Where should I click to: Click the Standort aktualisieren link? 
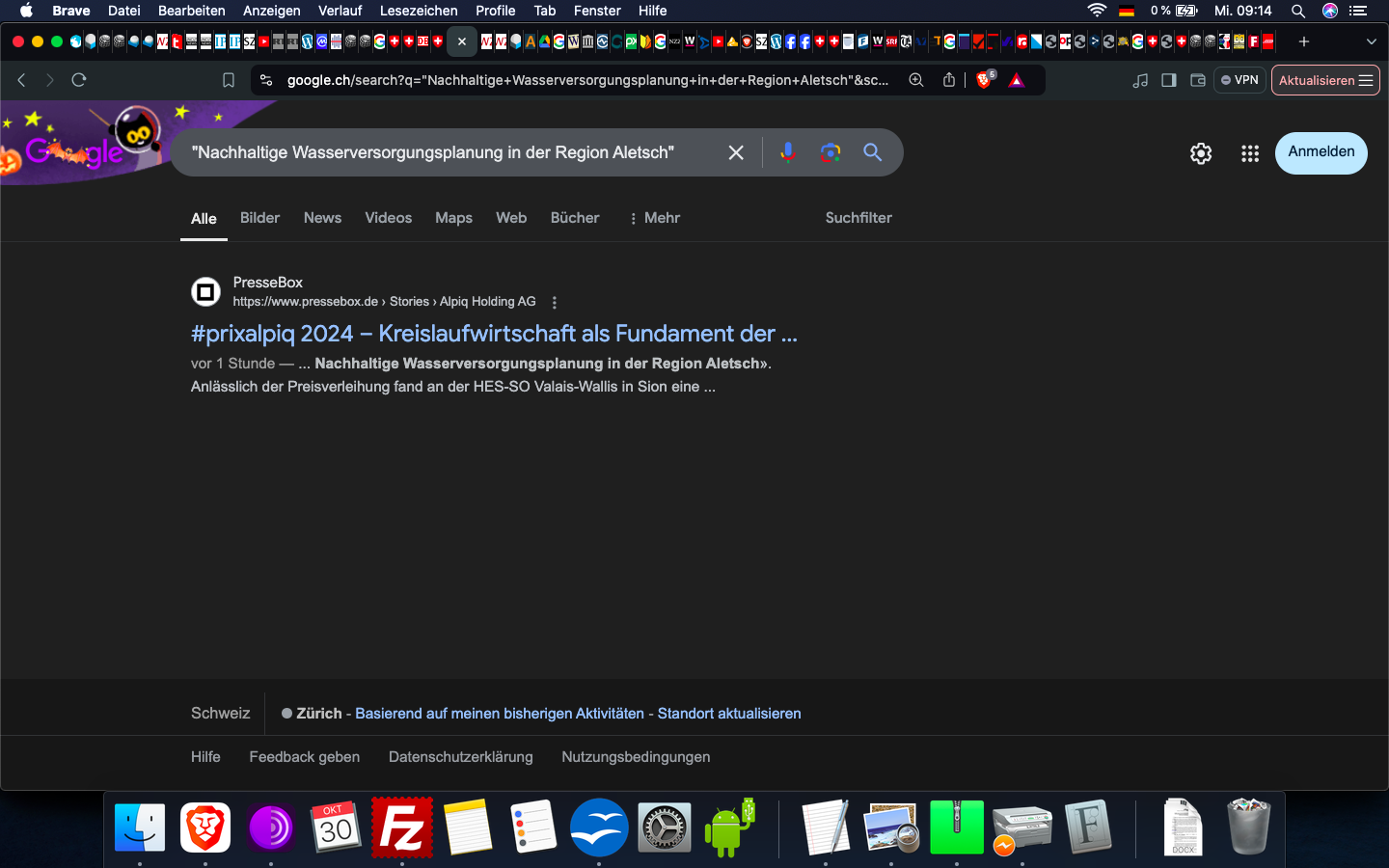coord(729,714)
